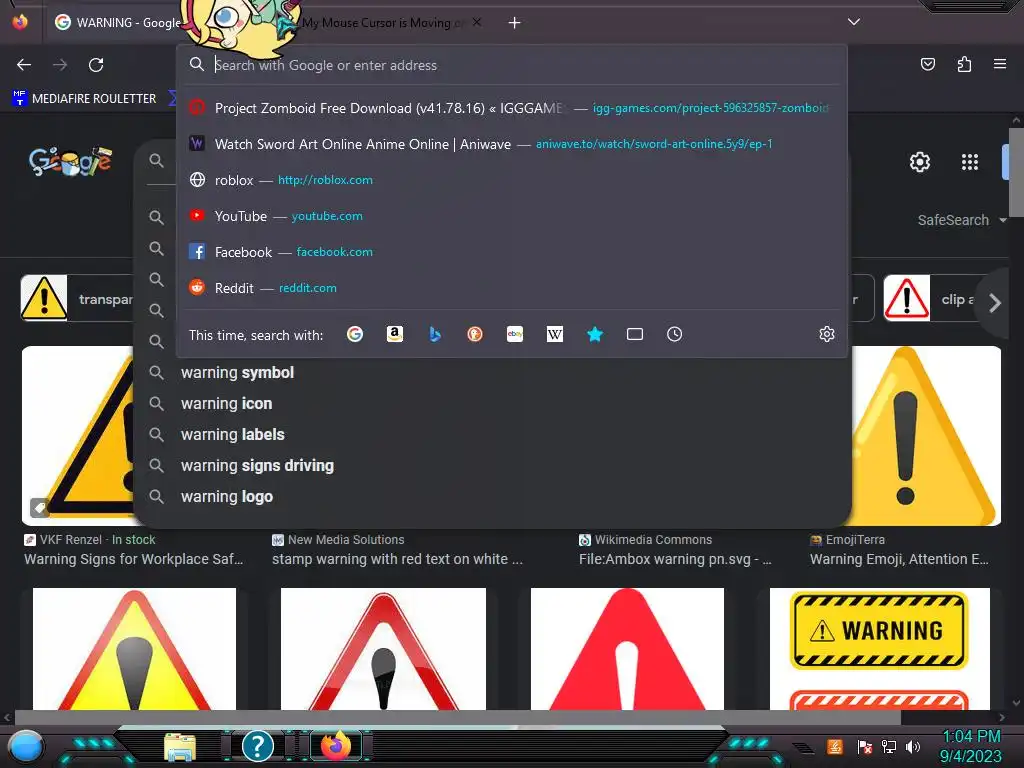The width and height of the screenshot is (1024, 768).
Task: Search history with the clock icon
Action: 675,334
